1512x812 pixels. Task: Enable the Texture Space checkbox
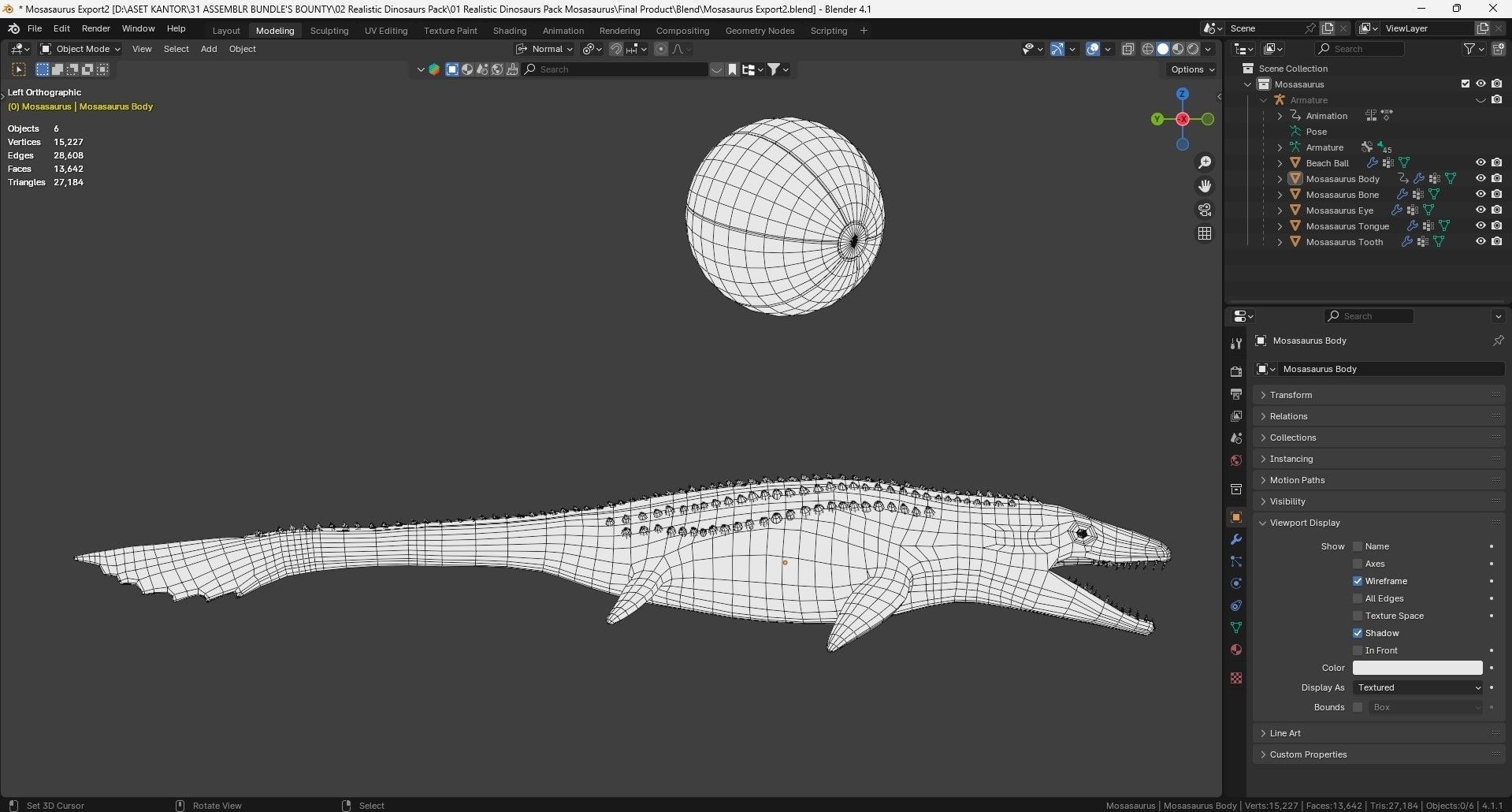pyautogui.click(x=1358, y=616)
